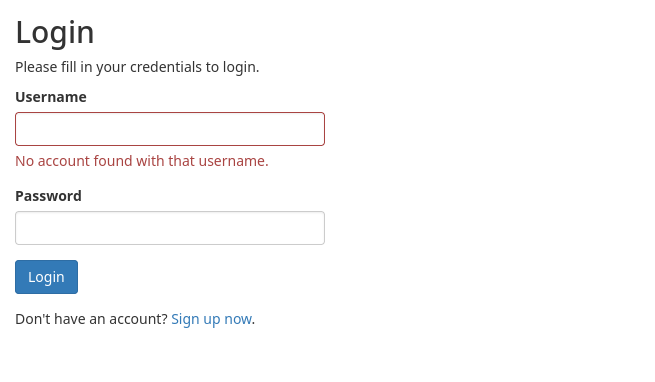Click the Password field label

click(48, 196)
